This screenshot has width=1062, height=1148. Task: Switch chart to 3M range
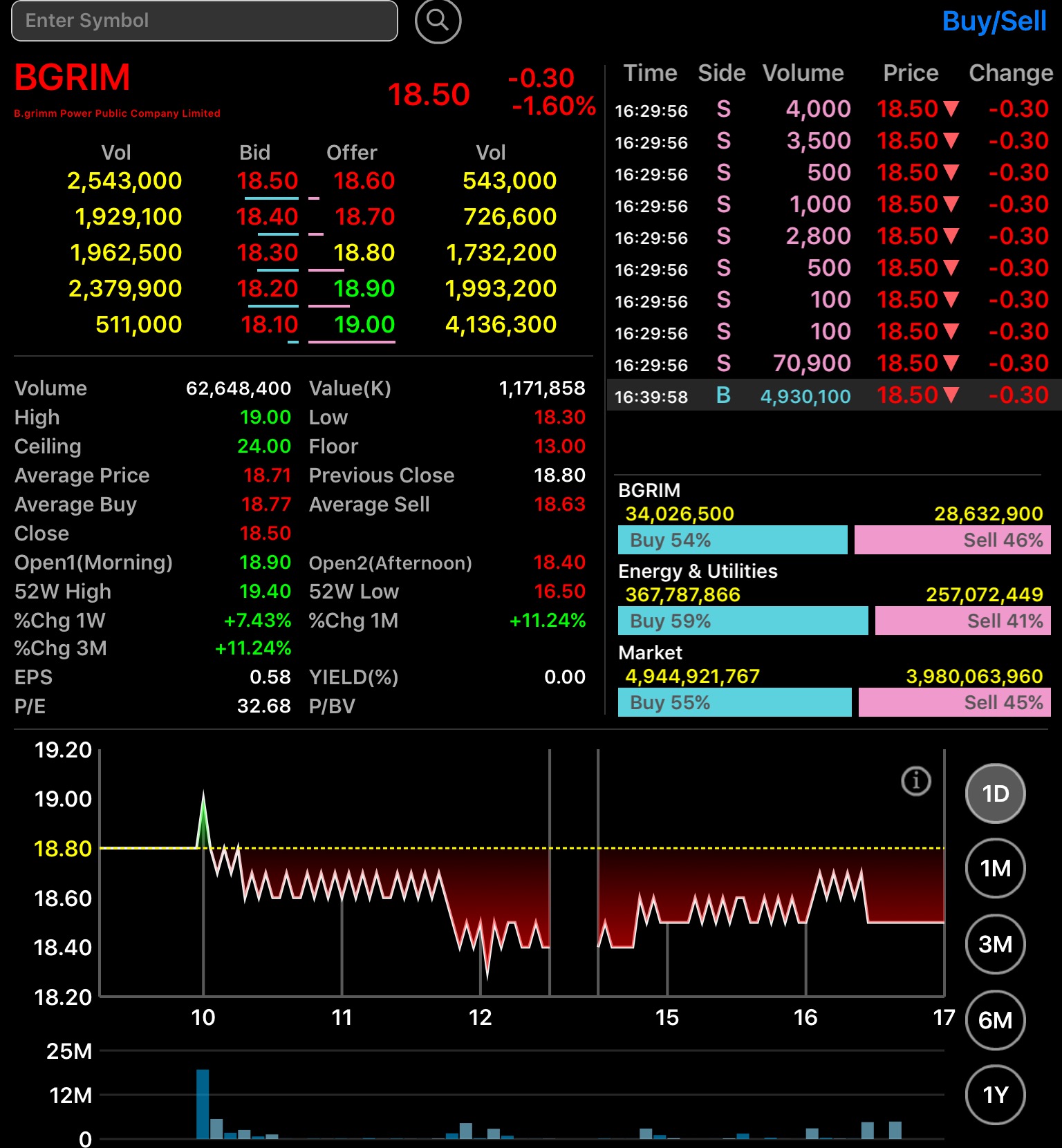[x=995, y=944]
